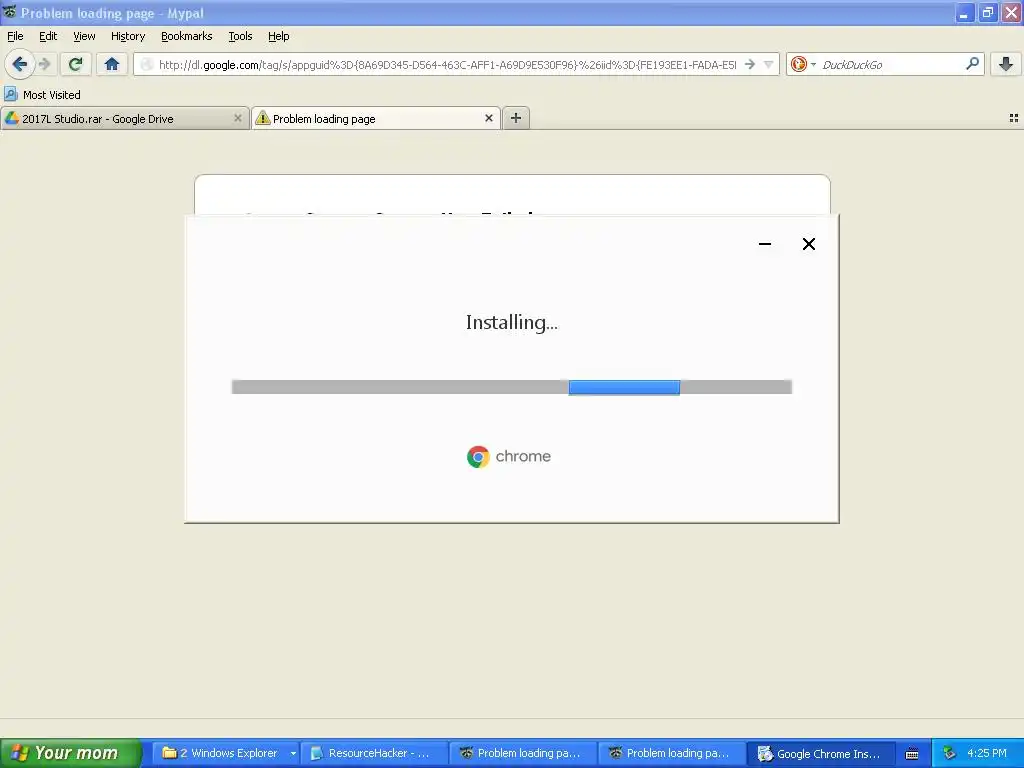Image resolution: width=1024 pixels, height=768 pixels.
Task: Switch to 2017L Studio.rar Google Drive tab
Action: click(125, 118)
